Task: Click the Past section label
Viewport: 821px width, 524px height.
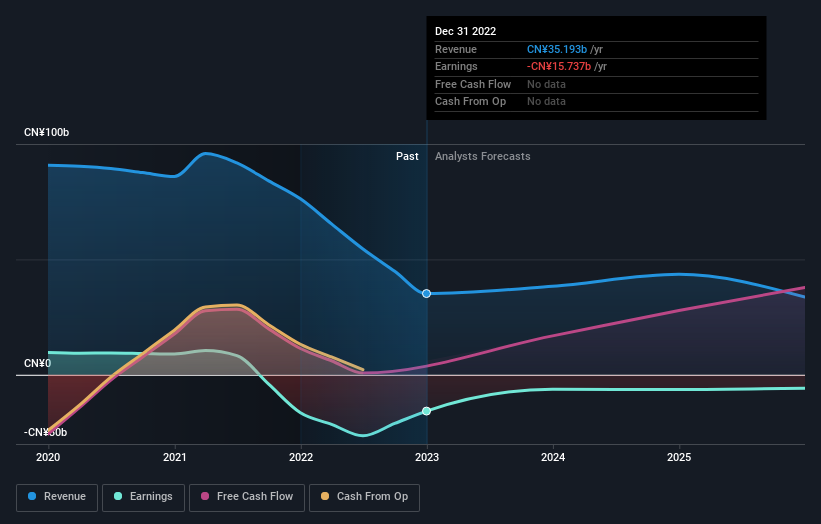Action: coord(407,157)
